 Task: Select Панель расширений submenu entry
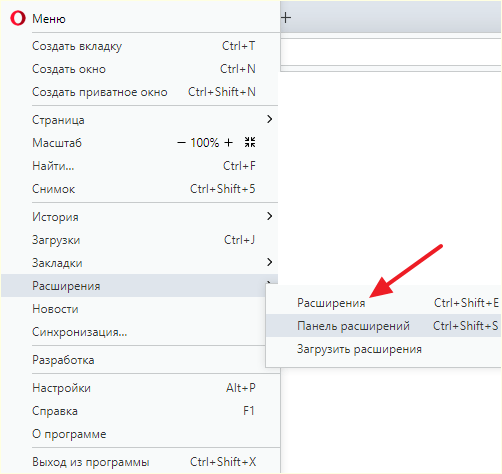click(384, 326)
